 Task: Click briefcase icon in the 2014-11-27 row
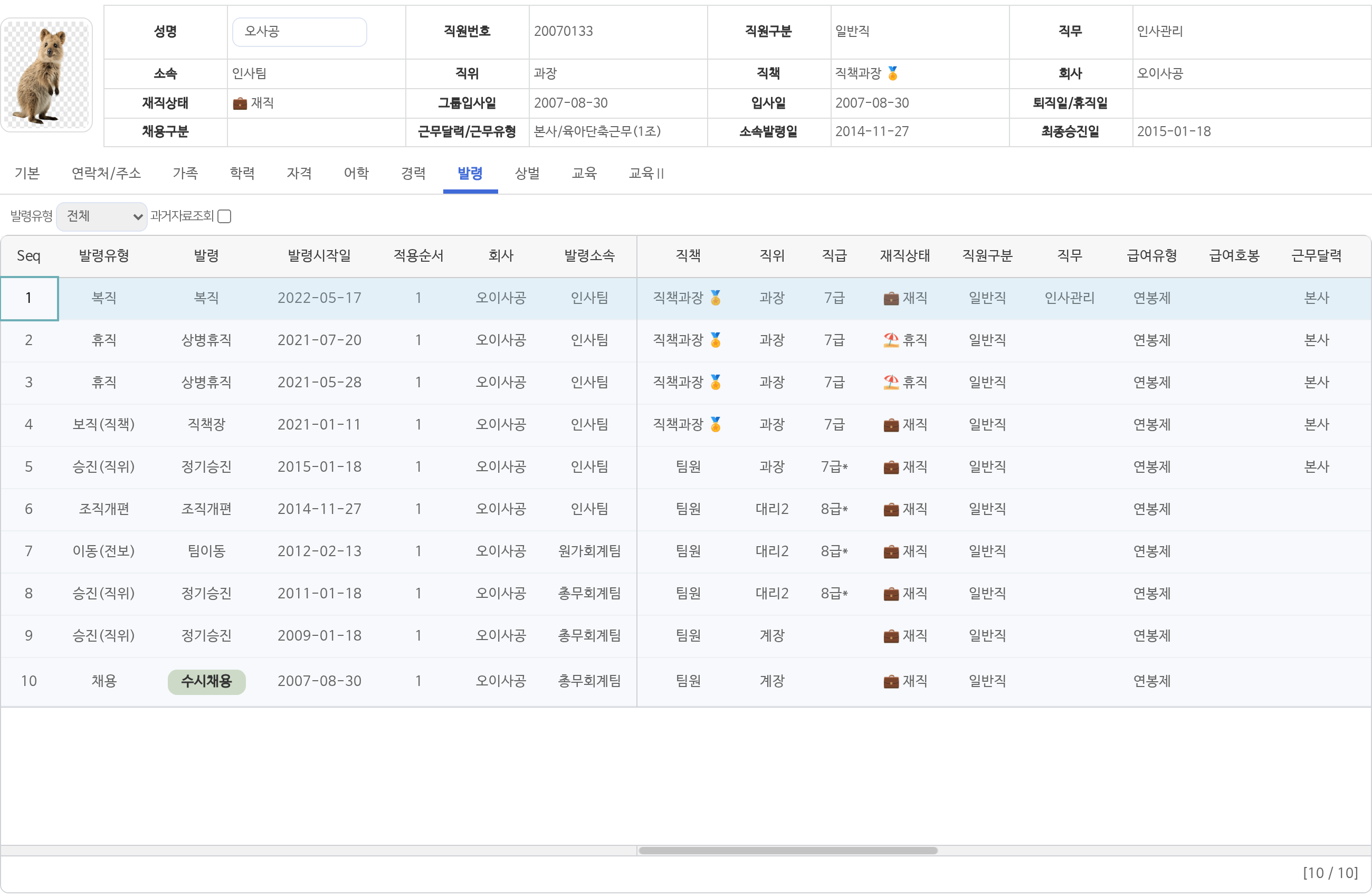[891, 509]
